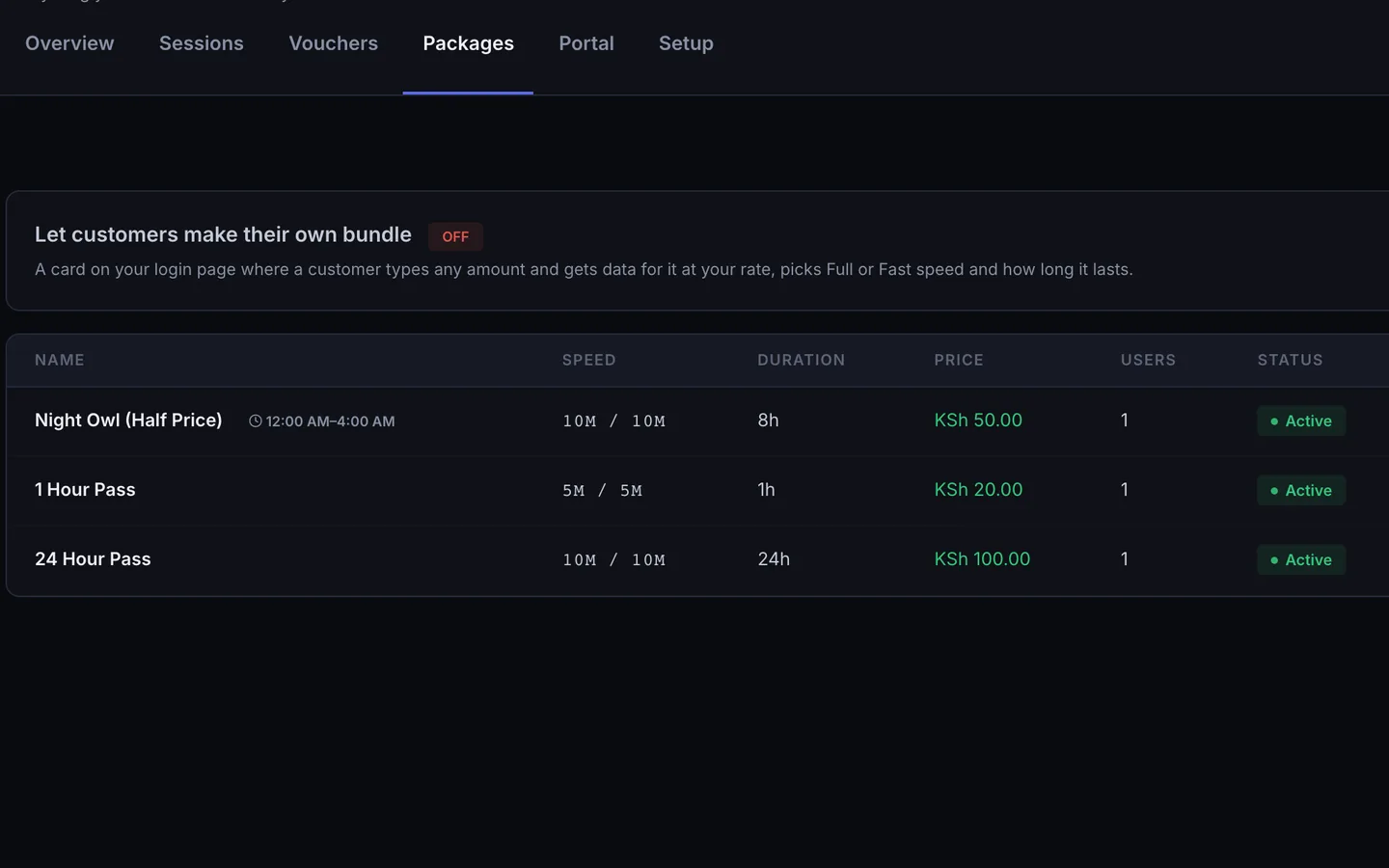This screenshot has height=868, width=1389.
Task: Click the PRICE column header
Action: tap(959, 360)
